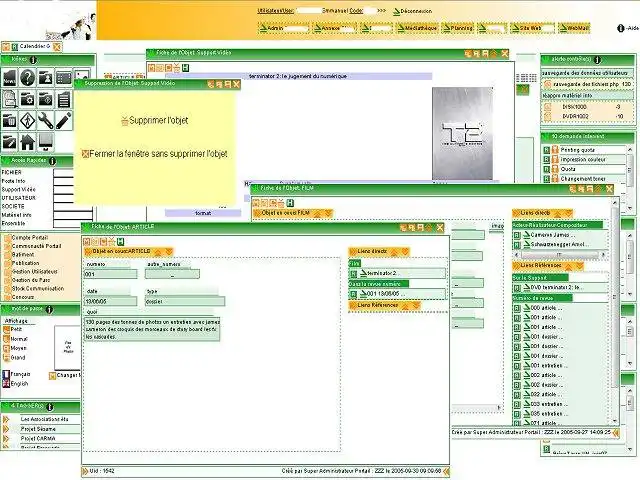This screenshot has height=480, width=640.
Task: Open Gestion Utilisateur tree item
Action: click(x=31, y=271)
